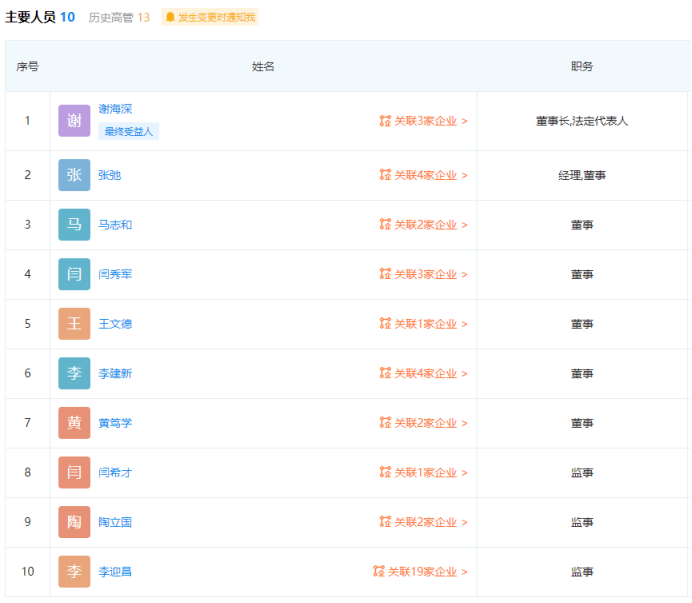Expand 关联2家企业 for 黄笃学
The image size is (692, 603).
coord(423,423)
